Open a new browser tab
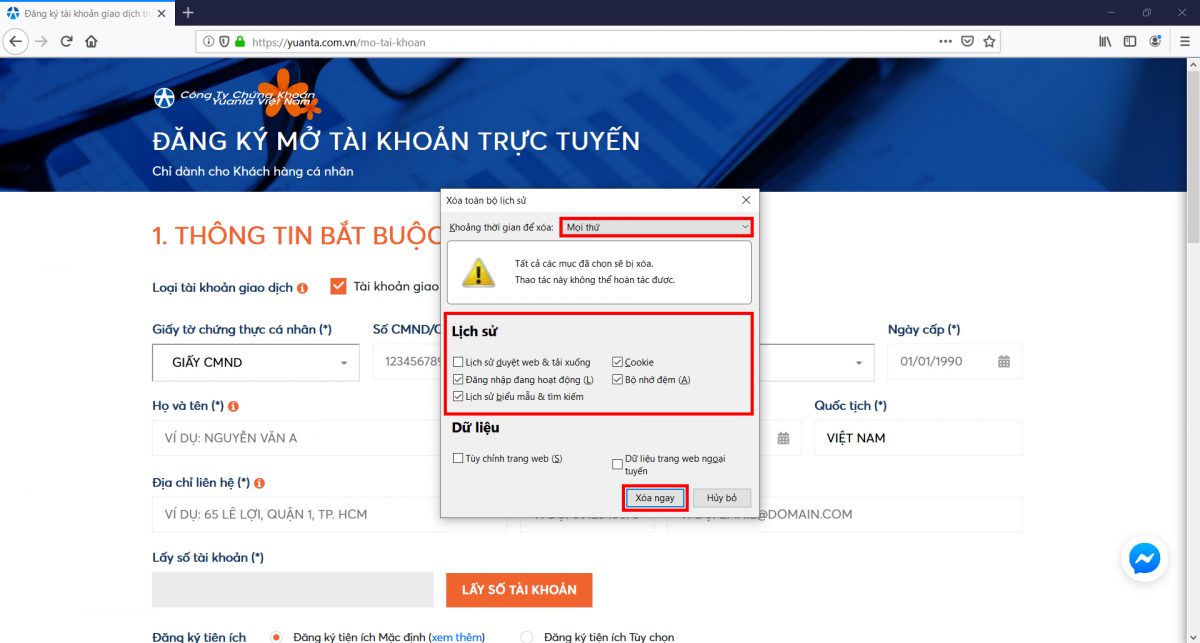This screenshot has height=643, width=1200. pos(188,13)
